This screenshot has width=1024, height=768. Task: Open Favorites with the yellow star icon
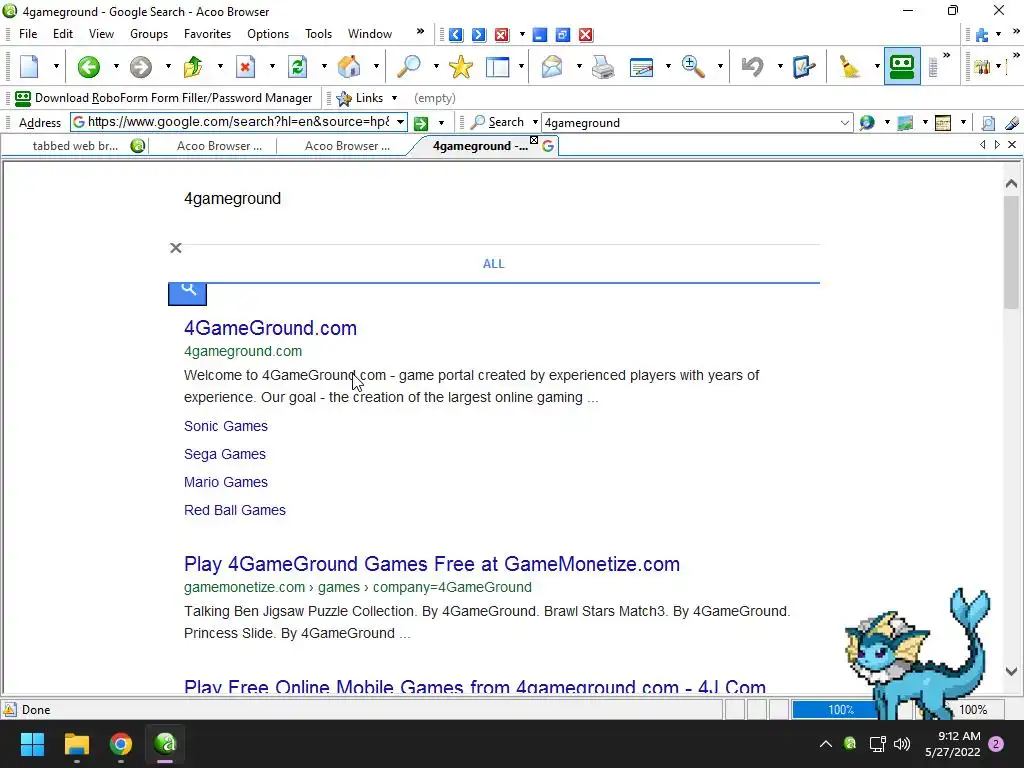pos(460,66)
